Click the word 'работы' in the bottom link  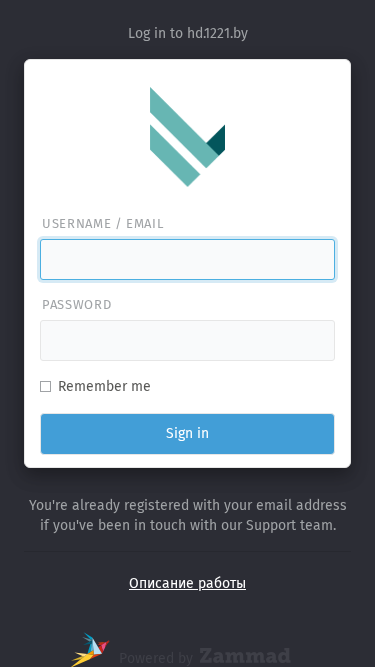coord(222,583)
